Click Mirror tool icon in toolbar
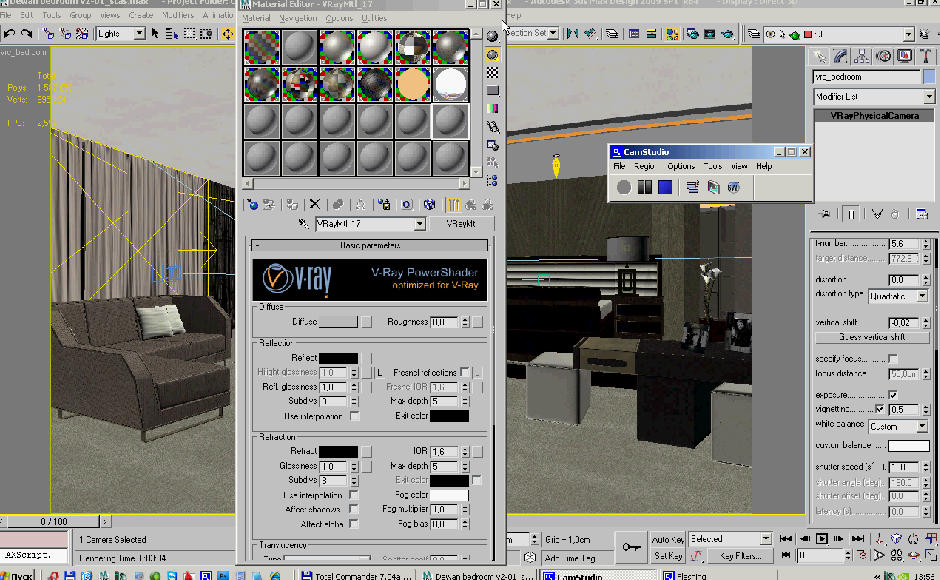Viewport: 940px width, 580px height. tap(573, 34)
